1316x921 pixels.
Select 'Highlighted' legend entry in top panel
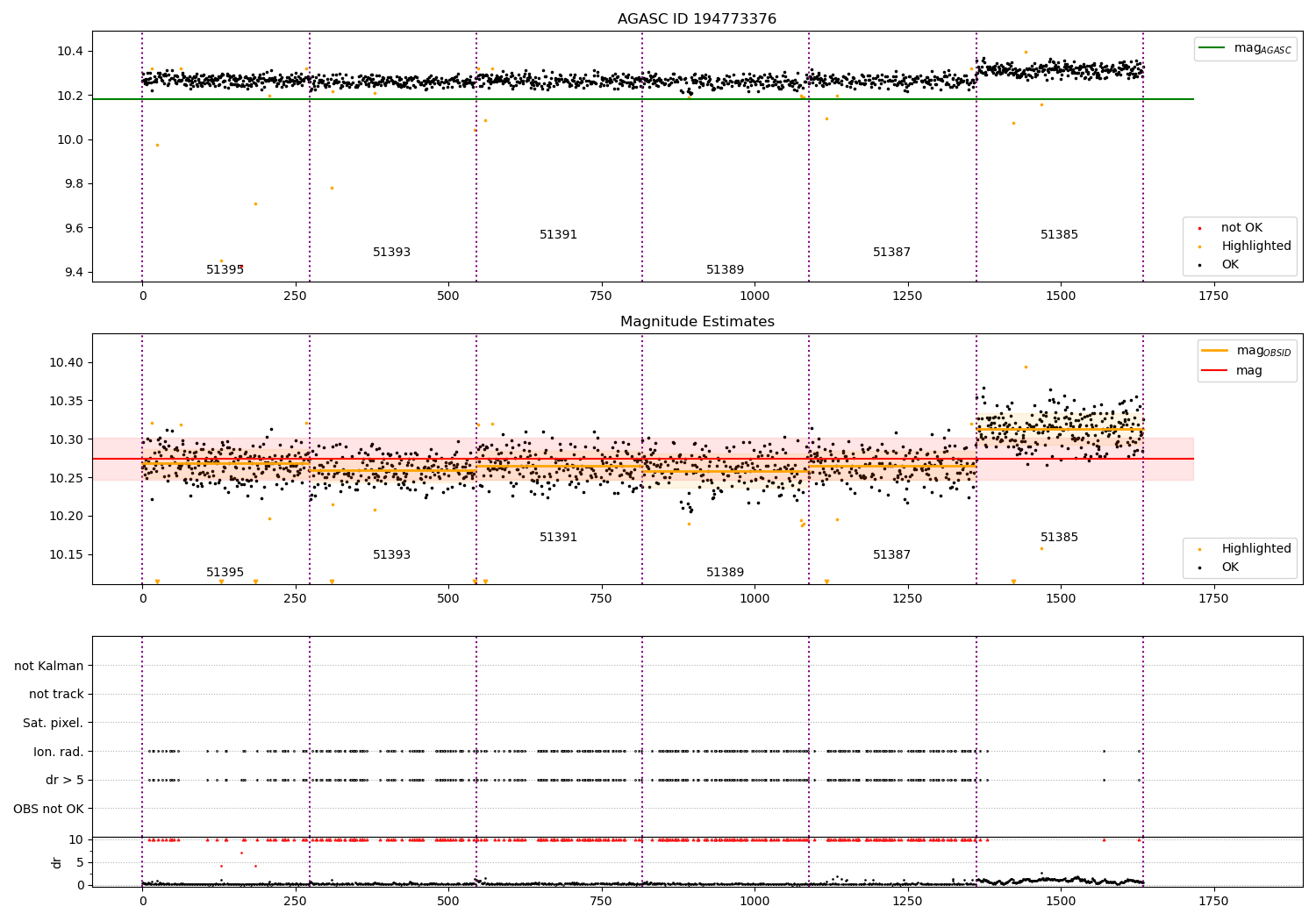[1256, 246]
